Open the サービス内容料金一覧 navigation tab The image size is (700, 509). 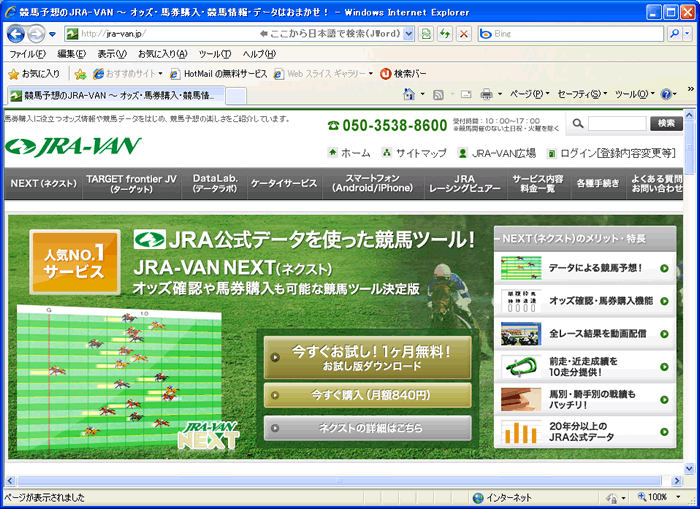tap(538, 184)
